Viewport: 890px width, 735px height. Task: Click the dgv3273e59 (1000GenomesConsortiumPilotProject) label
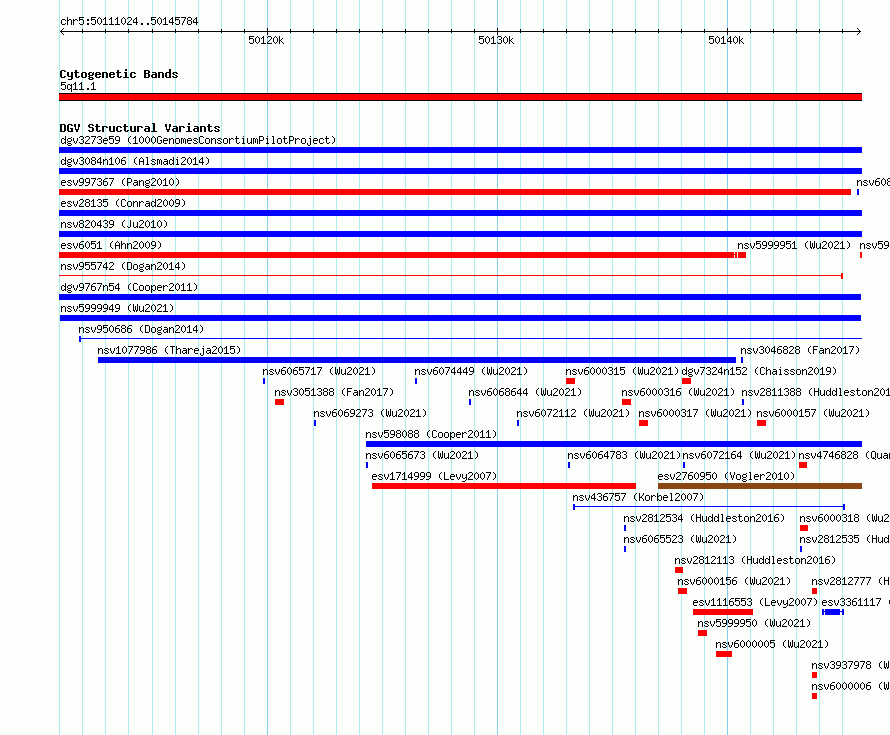[198, 140]
